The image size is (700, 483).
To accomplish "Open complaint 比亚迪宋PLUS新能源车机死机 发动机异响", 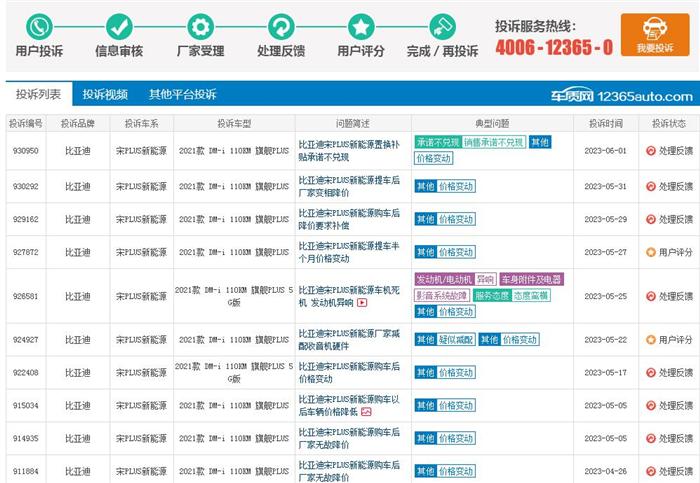I will tap(349, 296).
